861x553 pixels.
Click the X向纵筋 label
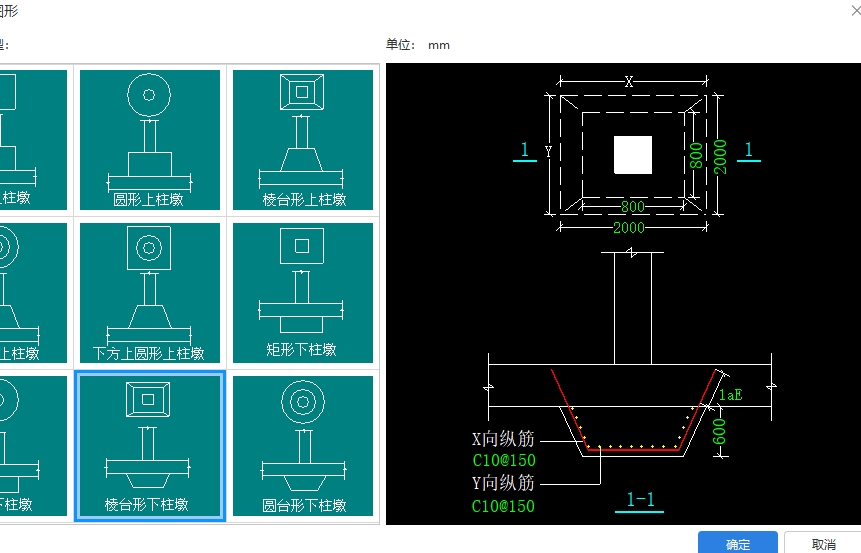point(503,438)
